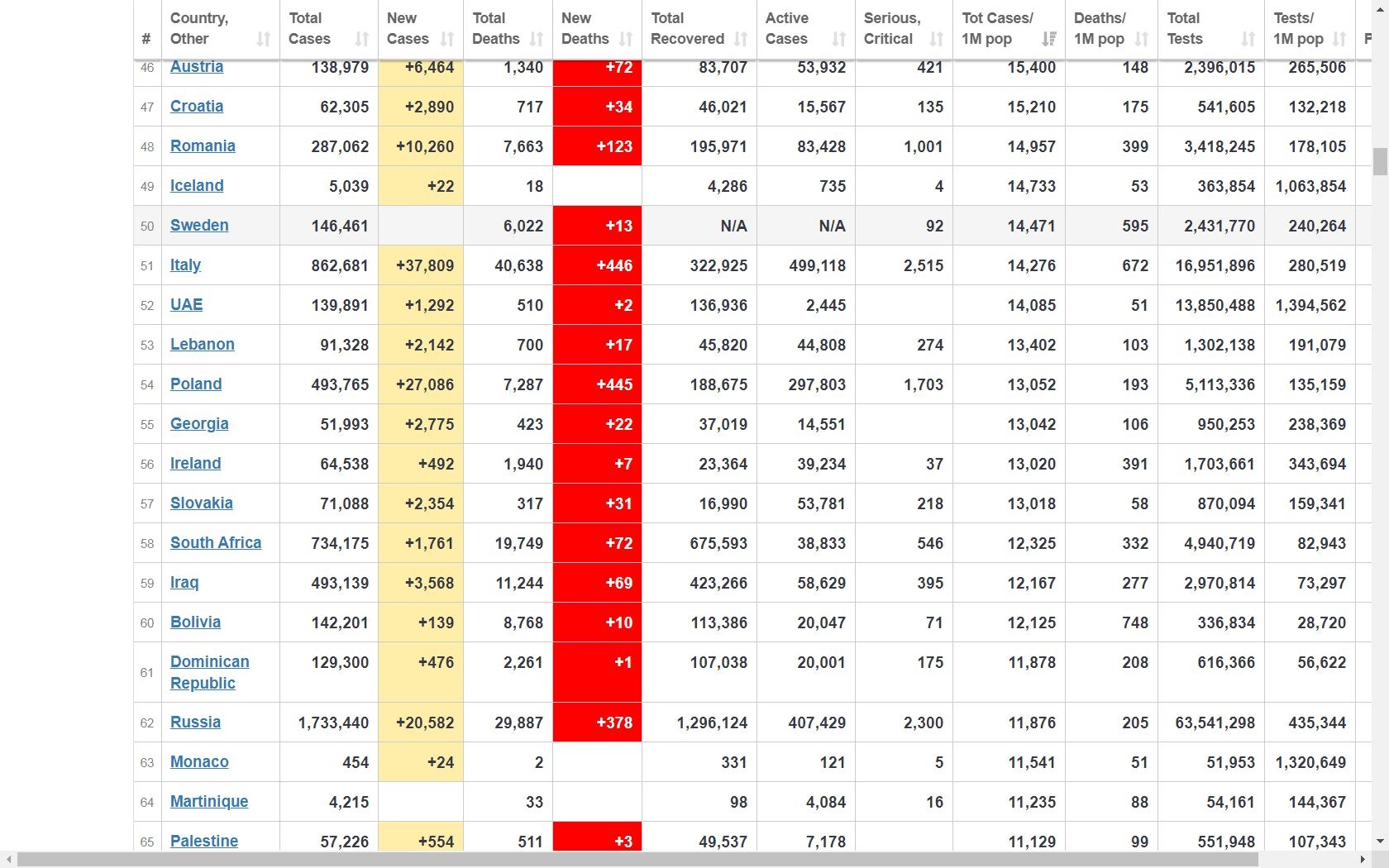1389x868 pixels.
Task: Select Monaco's total cases 454
Action: (329, 762)
